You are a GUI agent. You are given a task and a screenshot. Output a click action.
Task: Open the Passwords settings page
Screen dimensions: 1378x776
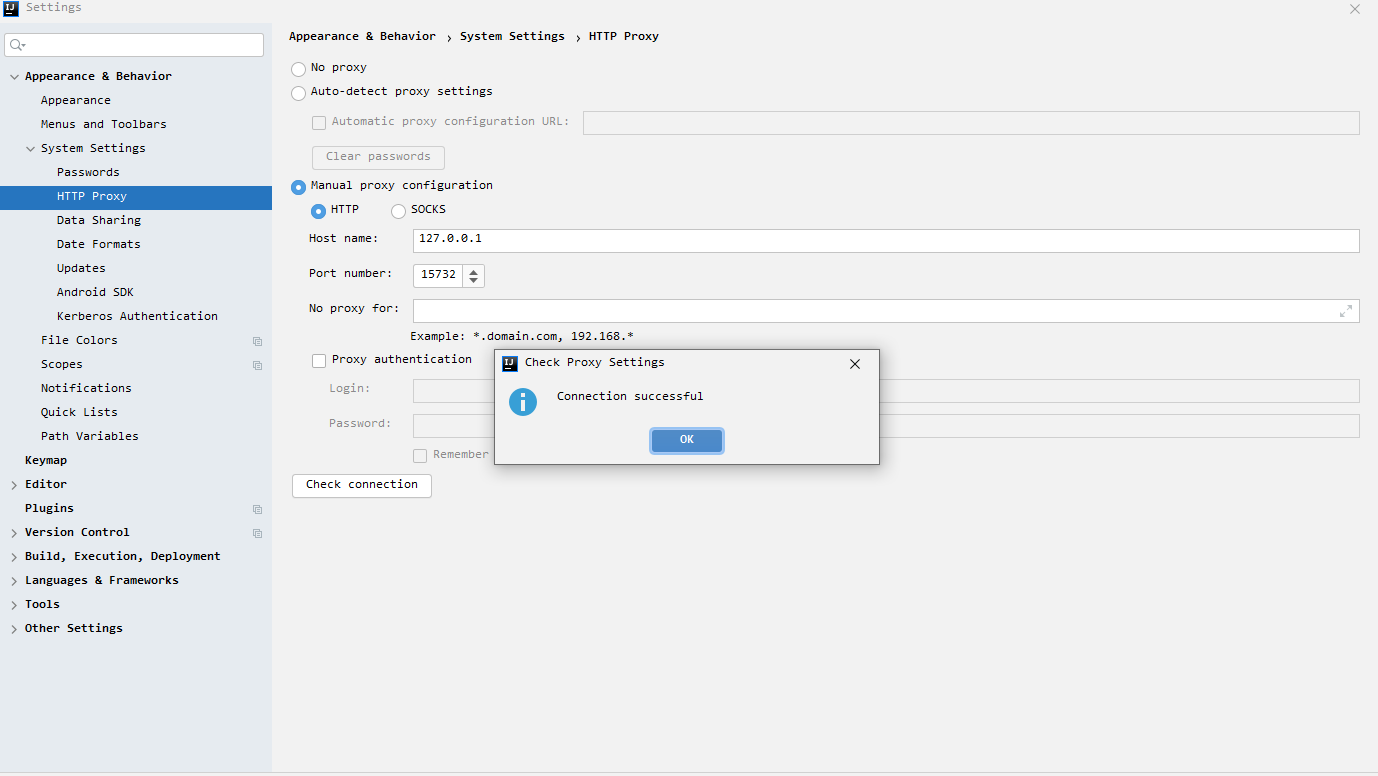click(88, 172)
